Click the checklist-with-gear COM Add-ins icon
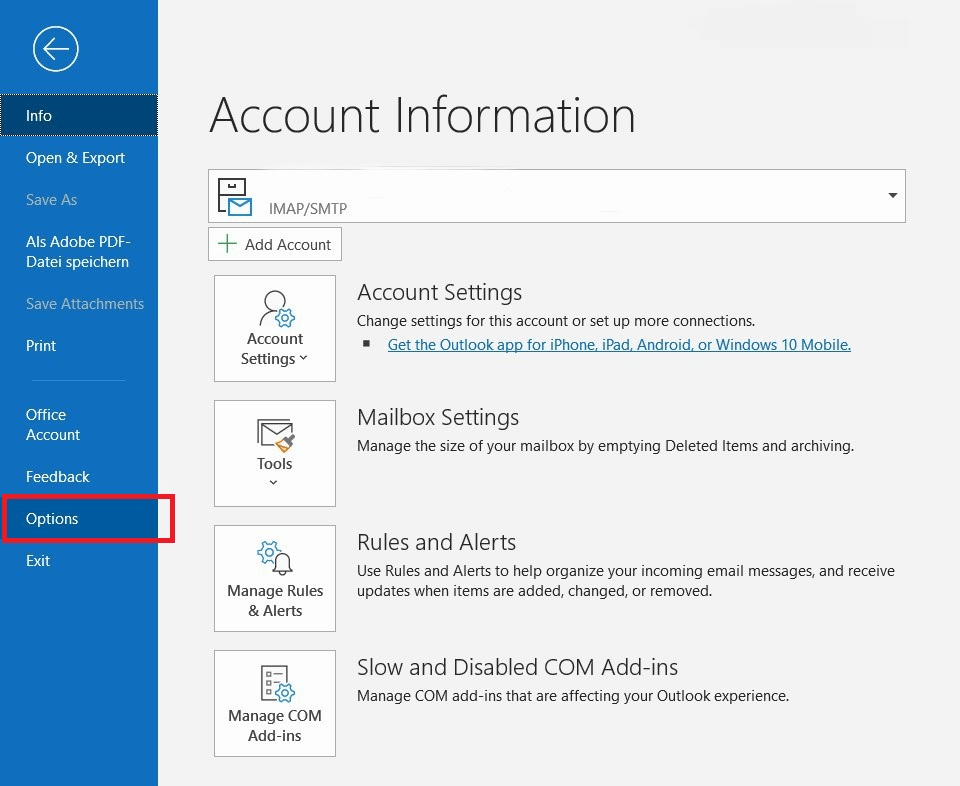Viewport: 960px width, 786px height. tap(277, 683)
